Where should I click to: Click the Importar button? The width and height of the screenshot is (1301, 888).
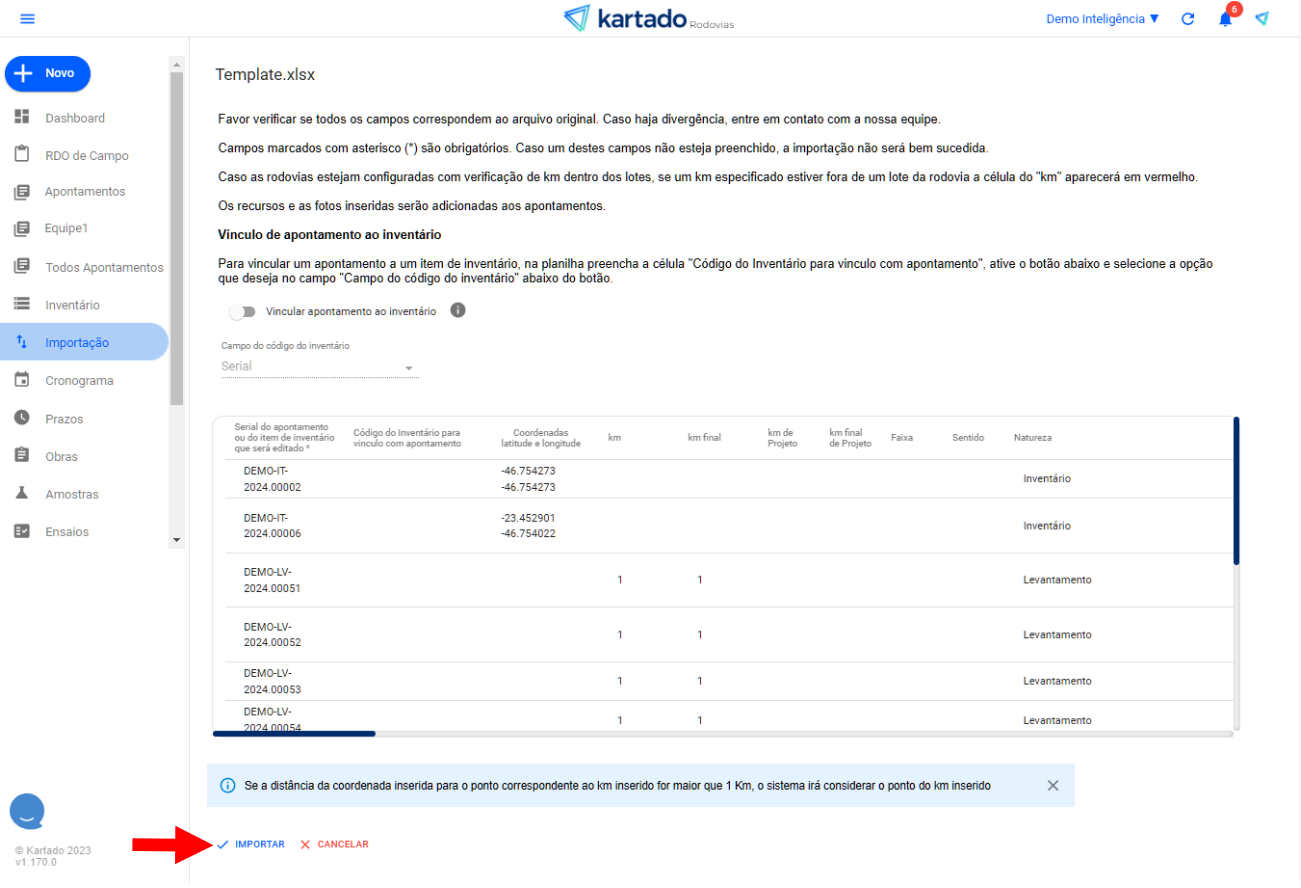pos(251,845)
